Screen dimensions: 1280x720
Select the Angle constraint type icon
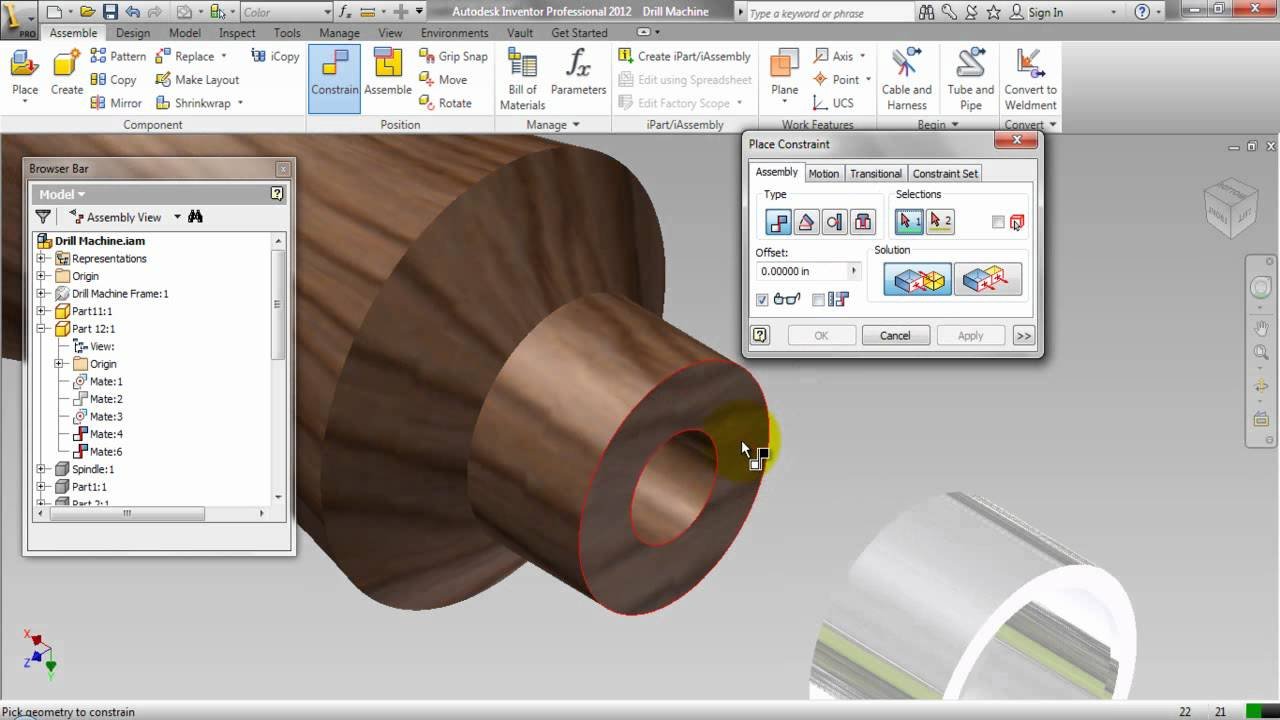tap(806, 222)
